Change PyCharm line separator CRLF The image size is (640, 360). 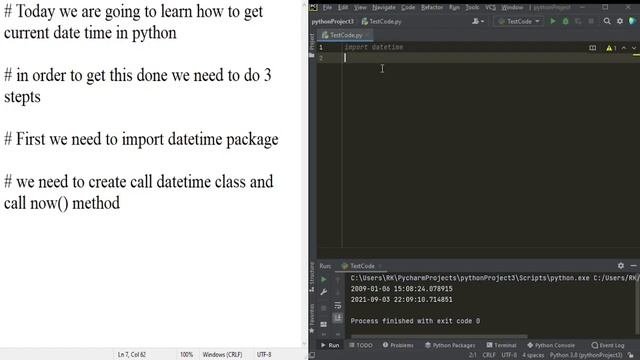point(489,356)
